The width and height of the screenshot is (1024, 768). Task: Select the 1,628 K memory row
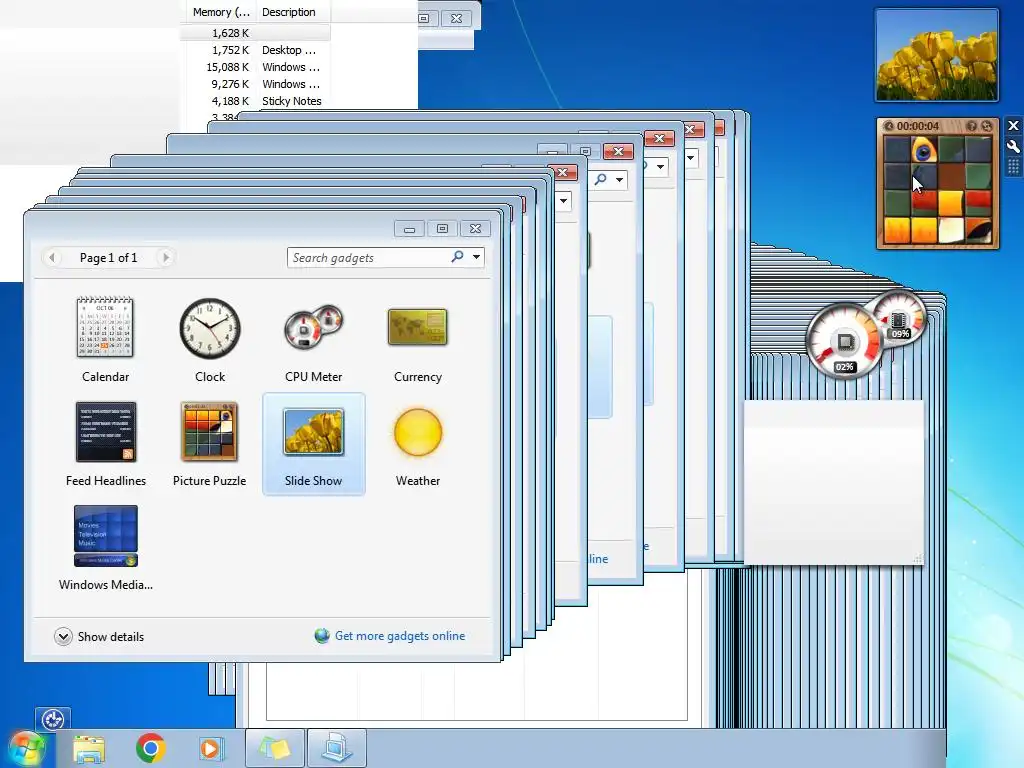click(x=255, y=33)
